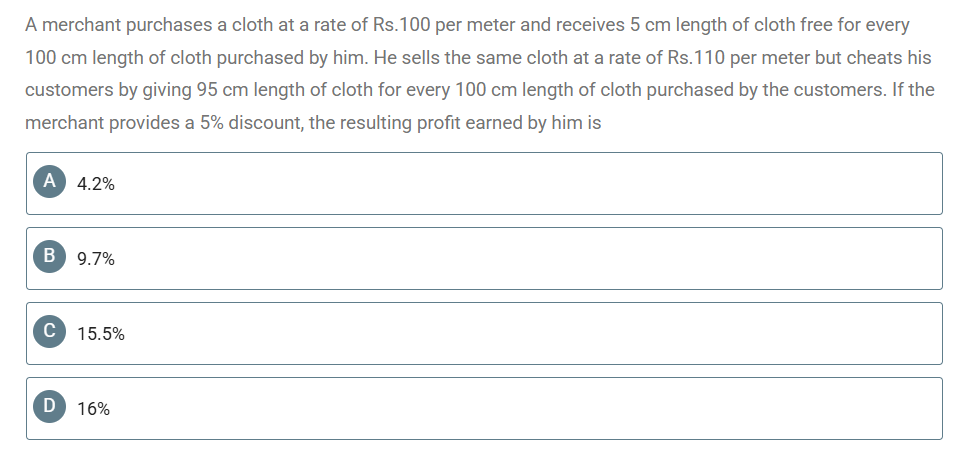Click the circled B option badge
966x467 pixels.
point(49,256)
